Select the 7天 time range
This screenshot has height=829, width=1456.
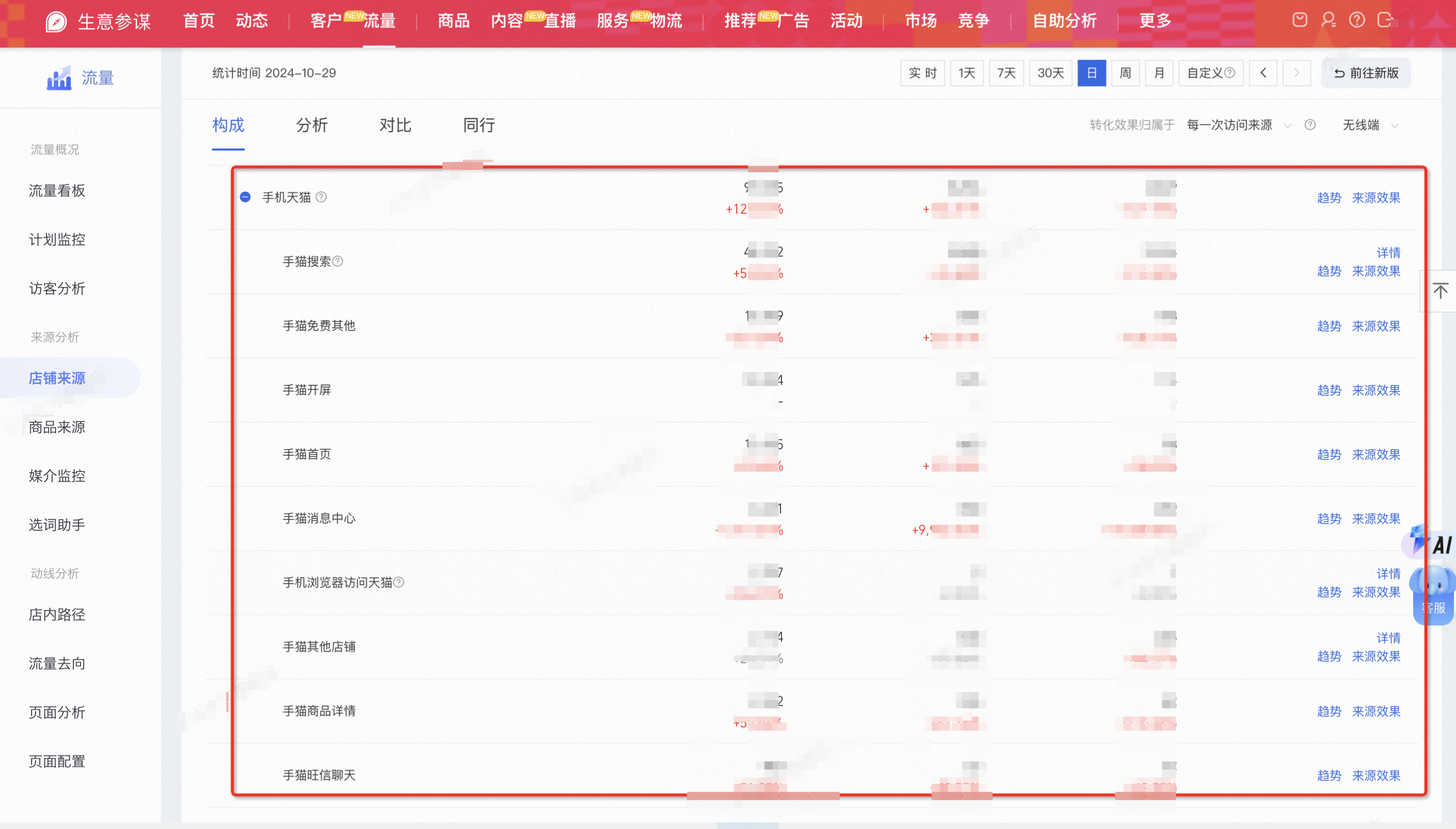[x=1006, y=73]
